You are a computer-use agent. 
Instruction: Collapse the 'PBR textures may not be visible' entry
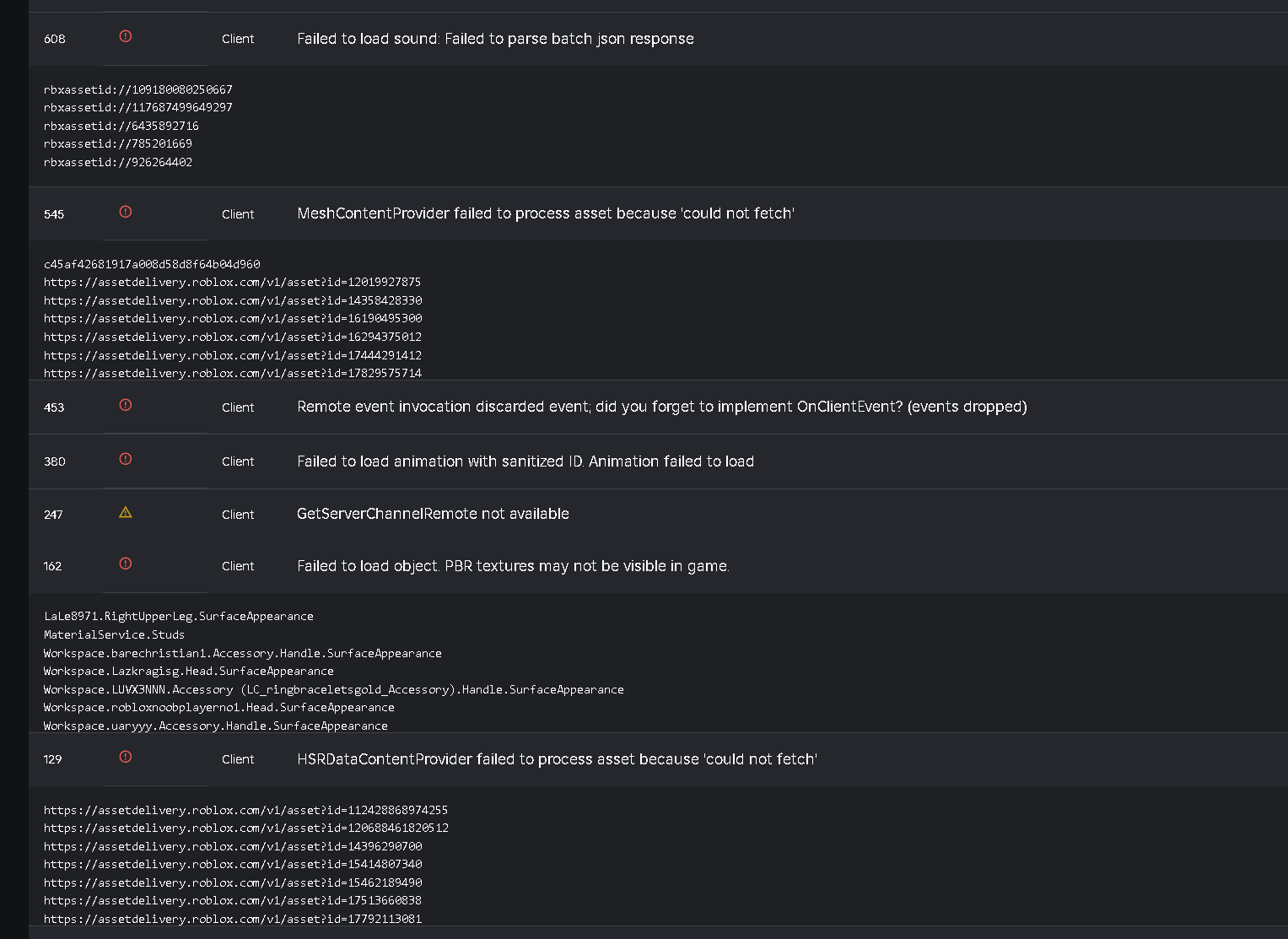tap(513, 566)
